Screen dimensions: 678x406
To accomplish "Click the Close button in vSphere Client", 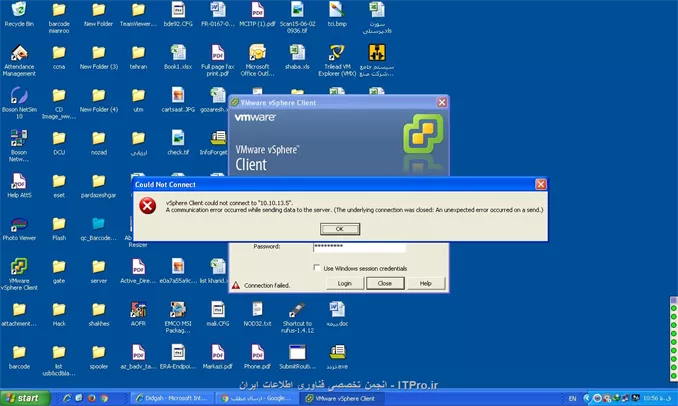I will tap(385, 283).
